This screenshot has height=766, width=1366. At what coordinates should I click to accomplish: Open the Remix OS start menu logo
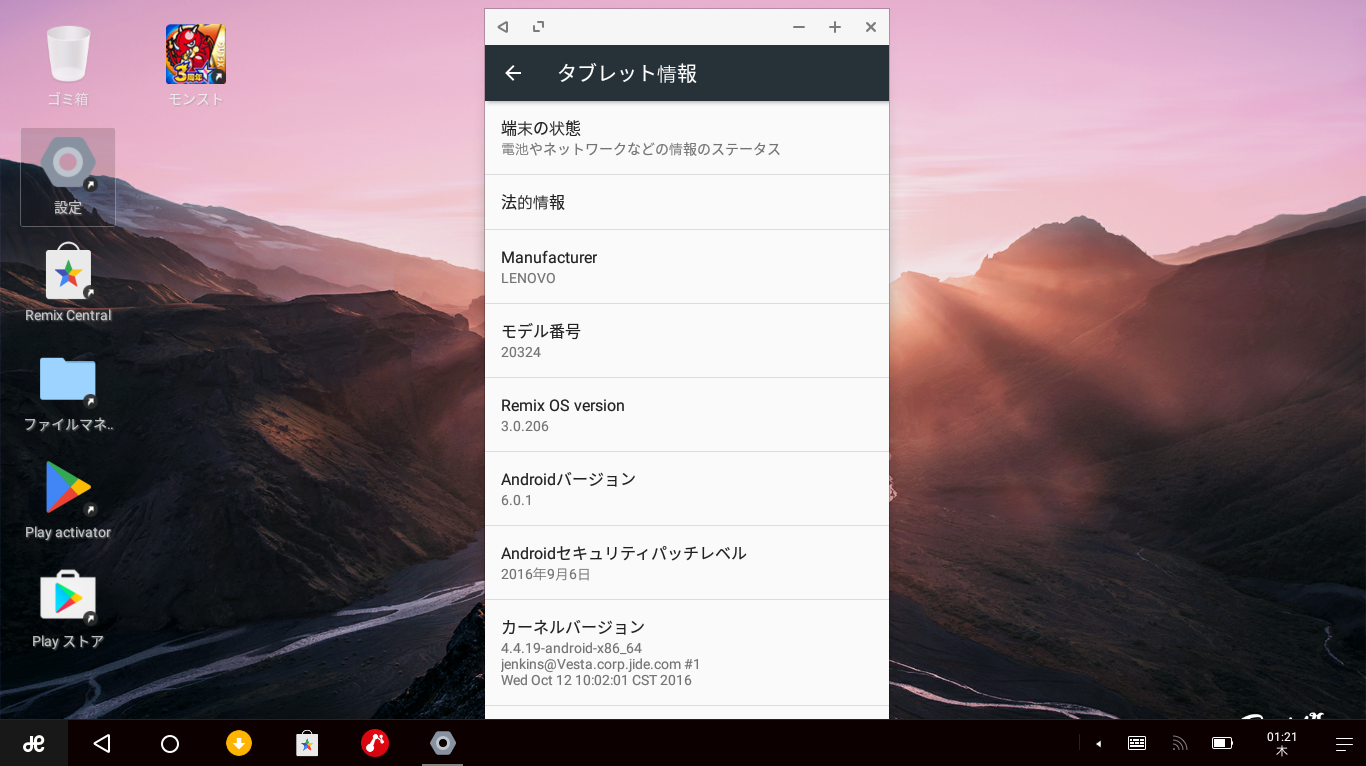point(34,743)
